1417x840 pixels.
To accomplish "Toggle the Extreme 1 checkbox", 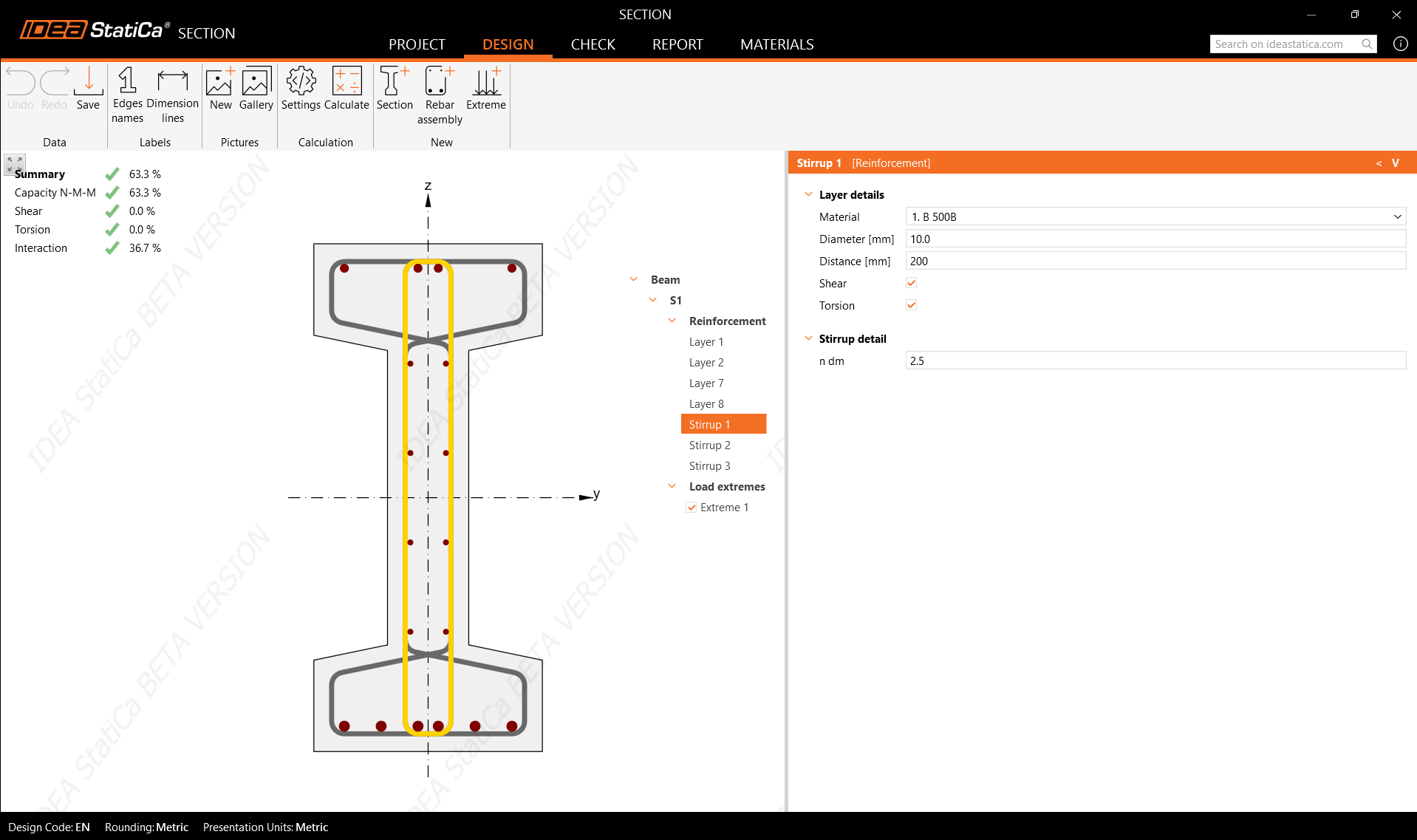I will click(692, 508).
